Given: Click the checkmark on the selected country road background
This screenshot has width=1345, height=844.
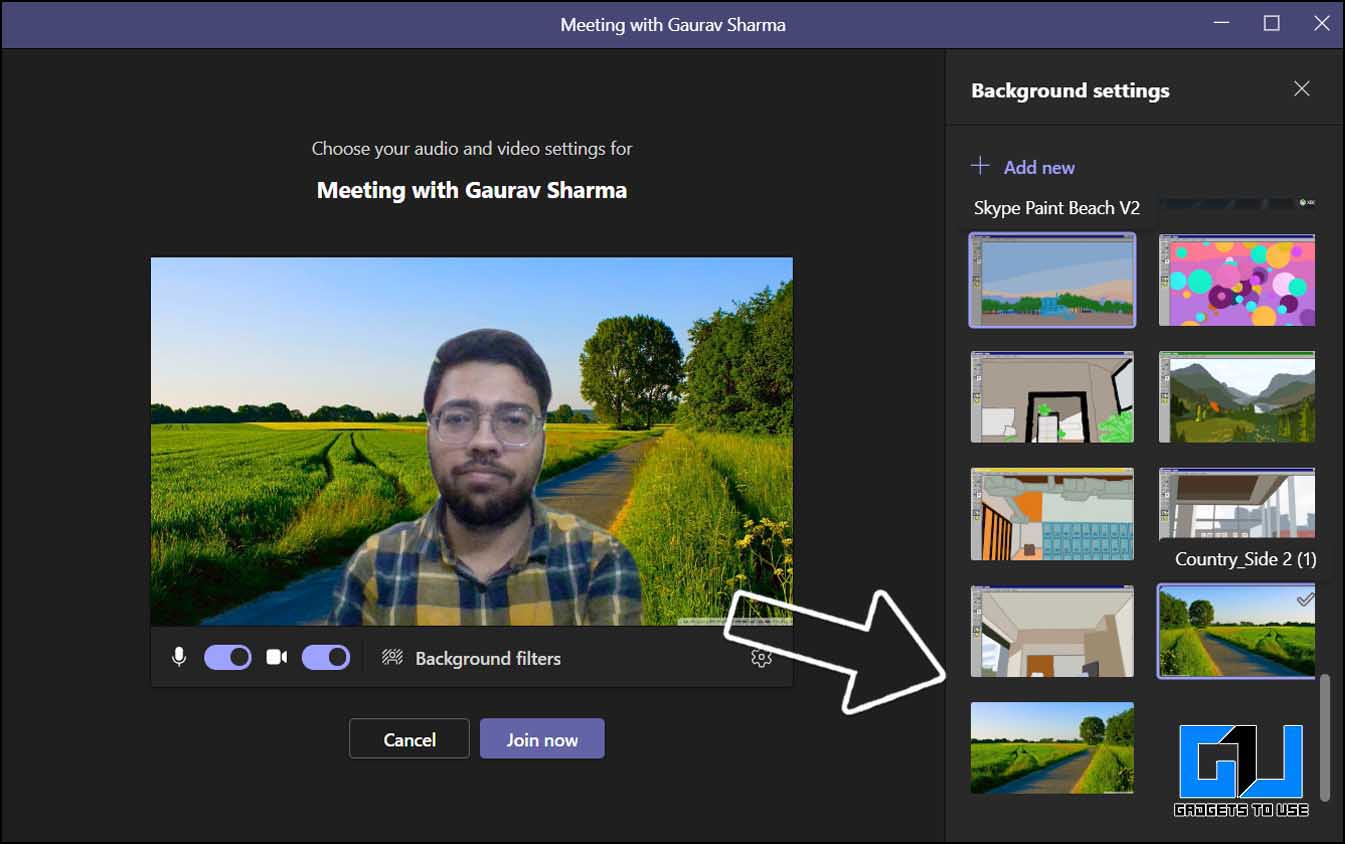Looking at the screenshot, I should [1305, 601].
